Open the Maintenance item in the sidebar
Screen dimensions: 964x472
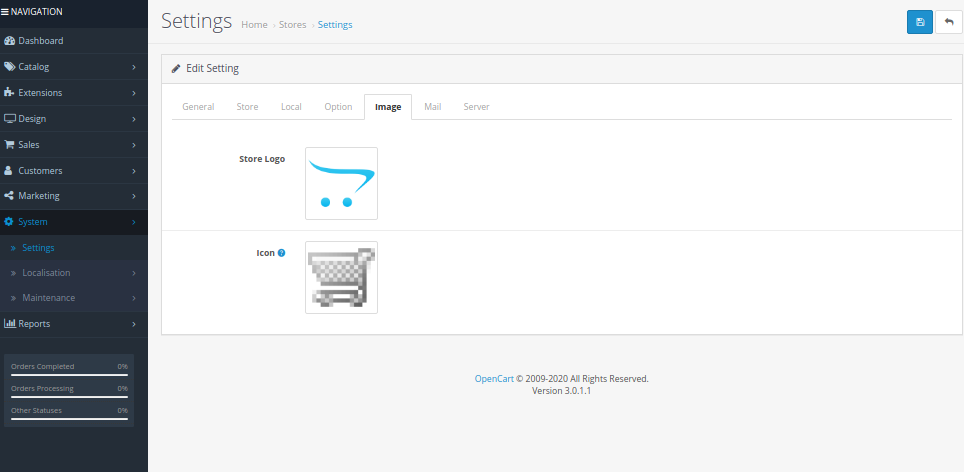[x=74, y=298]
